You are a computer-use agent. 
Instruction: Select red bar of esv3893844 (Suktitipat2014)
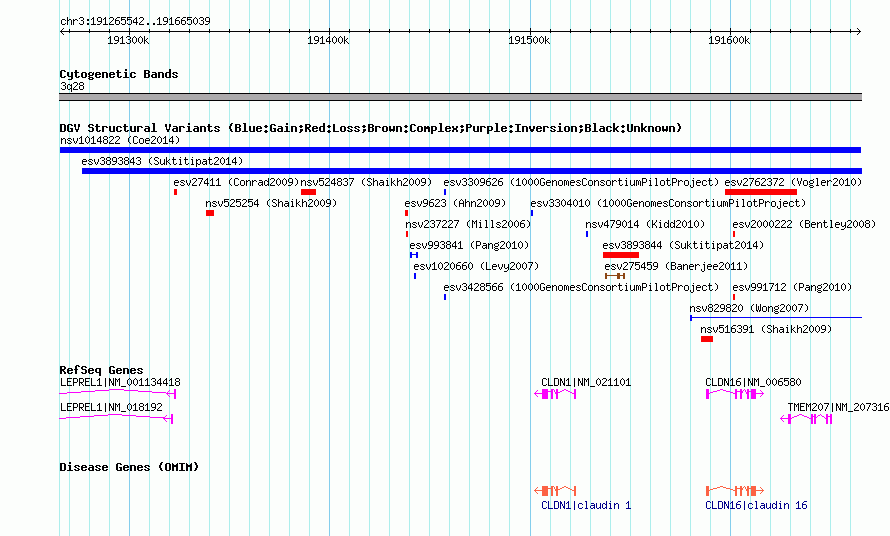coord(620,255)
